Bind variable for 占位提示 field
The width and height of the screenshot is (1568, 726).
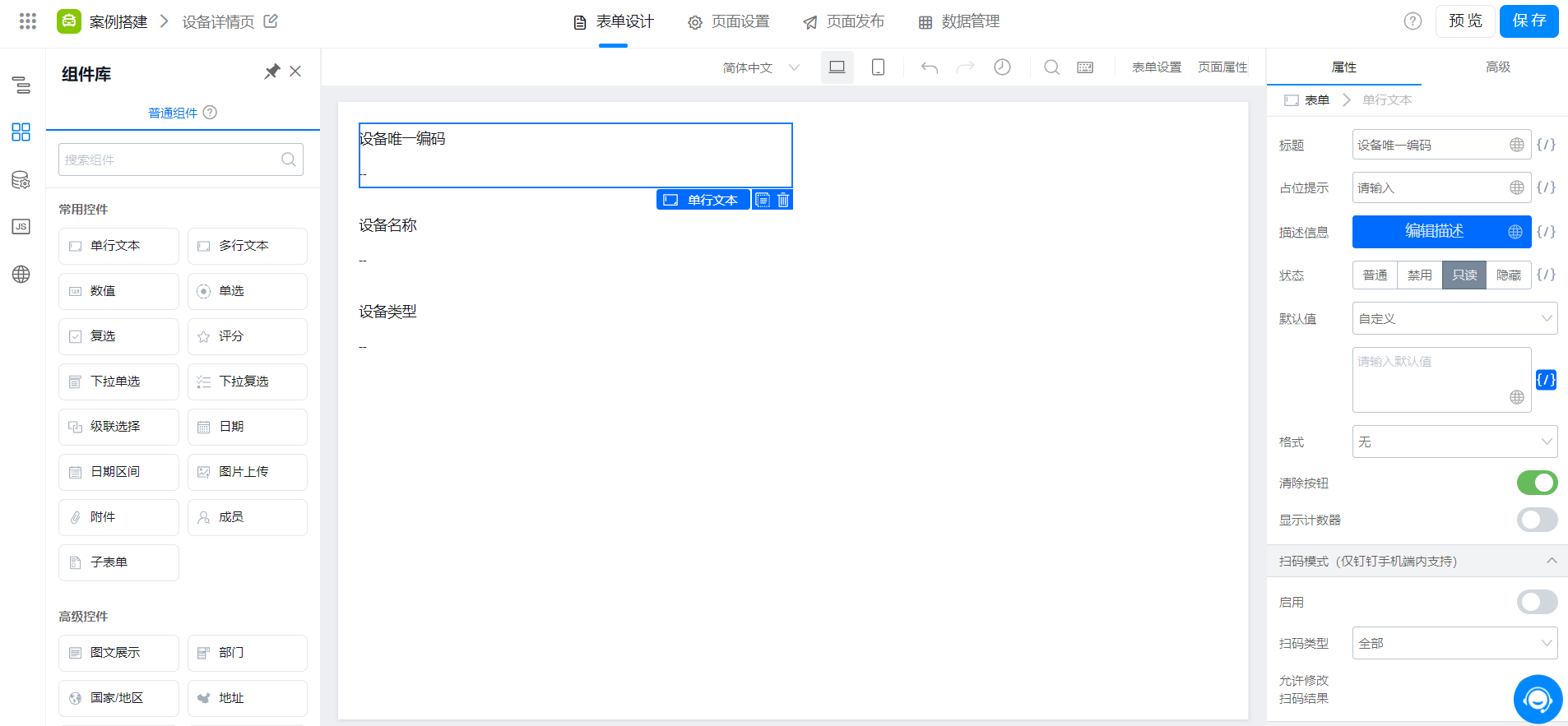1546,187
